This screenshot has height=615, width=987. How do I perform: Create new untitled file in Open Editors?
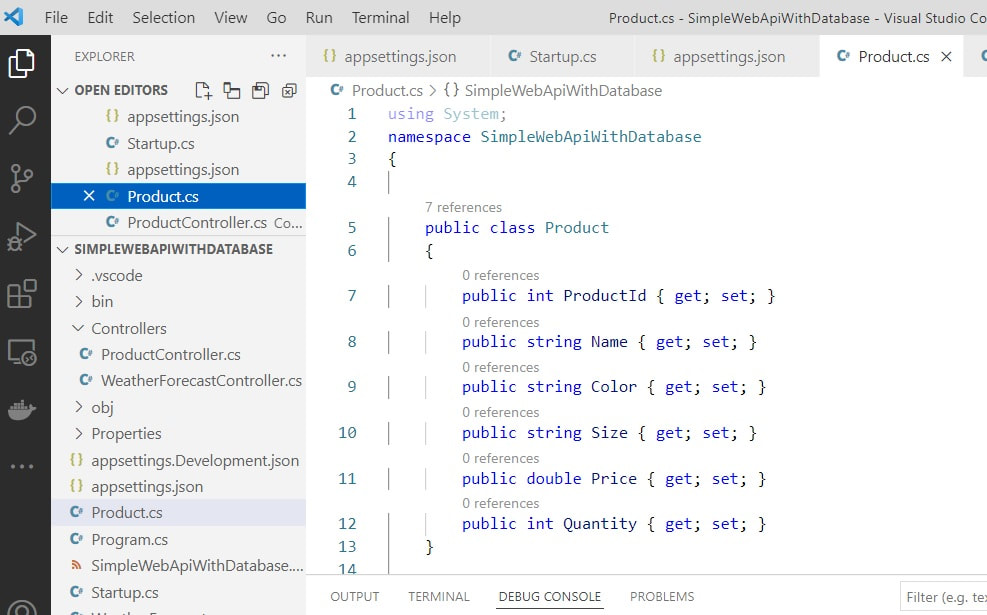pos(203,91)
